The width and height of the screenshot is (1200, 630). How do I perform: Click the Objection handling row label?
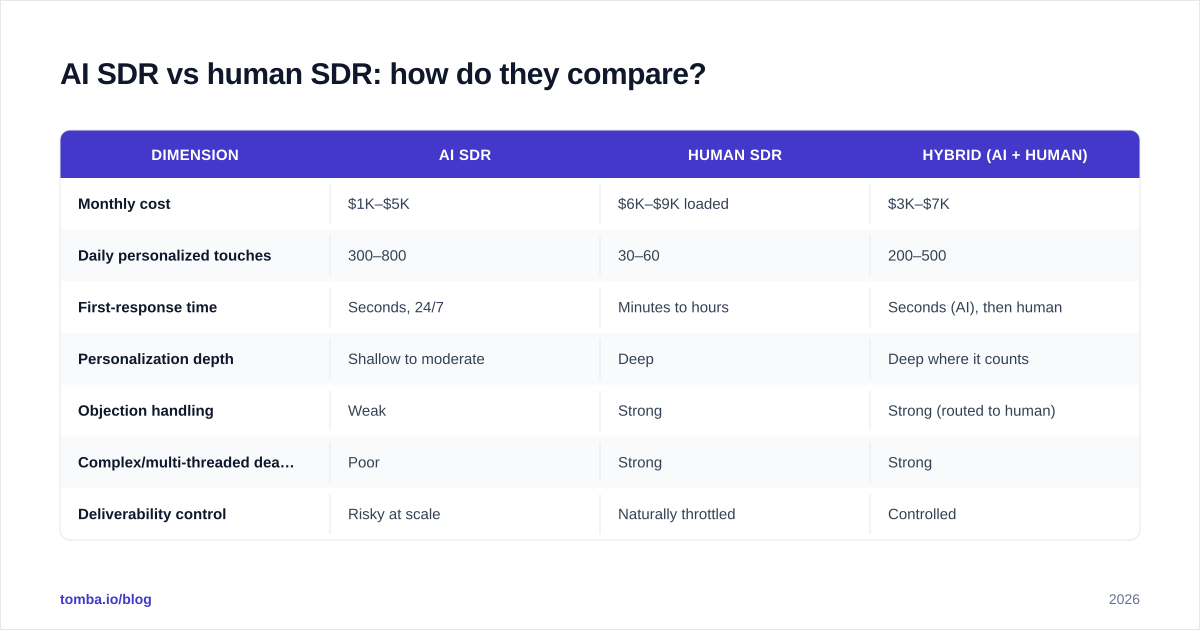146,411
